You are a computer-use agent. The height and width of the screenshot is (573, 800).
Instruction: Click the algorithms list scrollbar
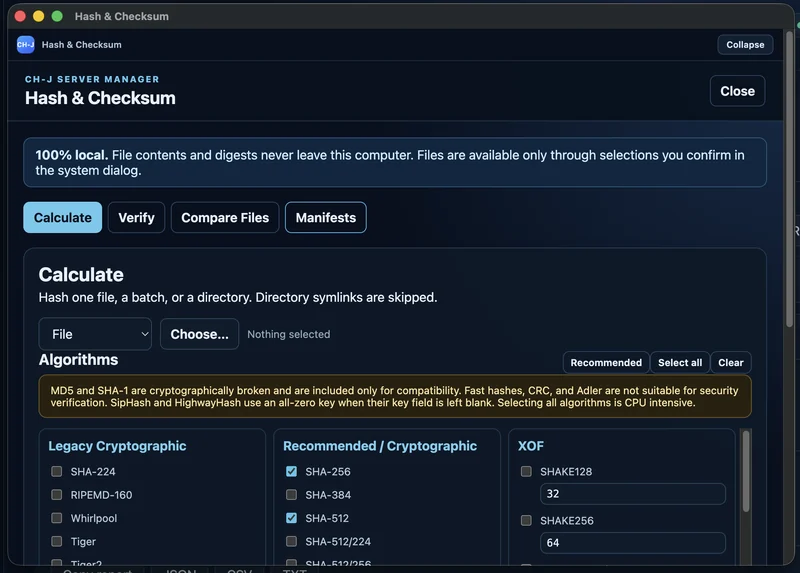click(x=746, y=471)
